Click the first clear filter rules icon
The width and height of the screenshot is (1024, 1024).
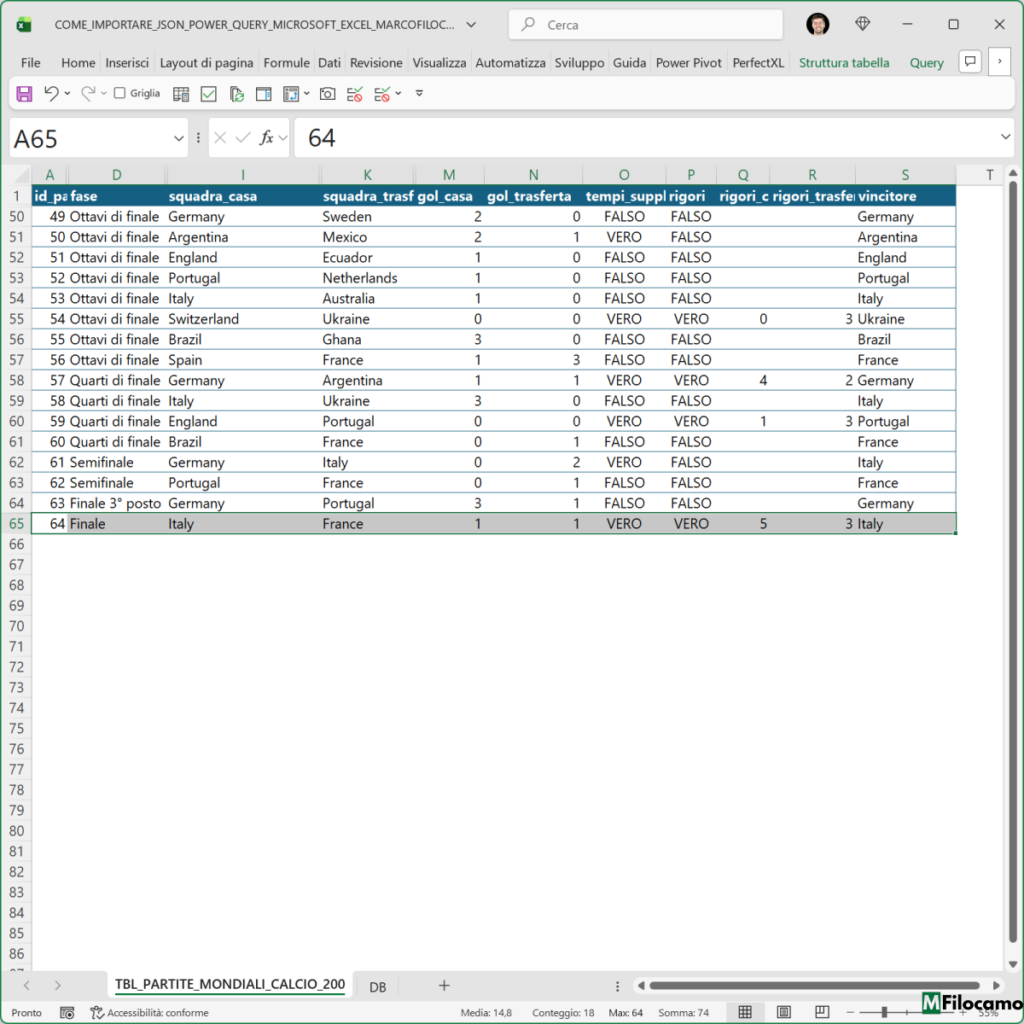tap(355, 94)
